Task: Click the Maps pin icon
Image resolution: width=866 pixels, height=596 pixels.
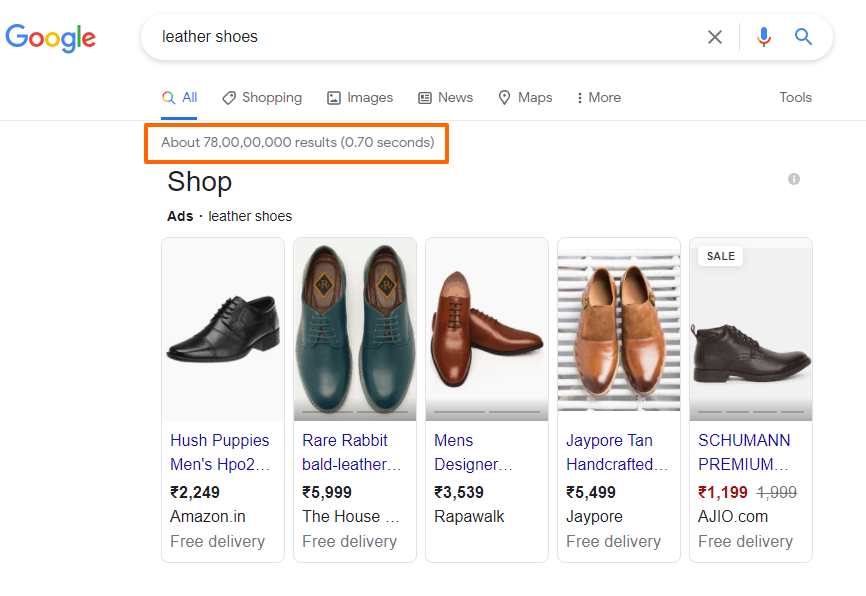Action: click(x=504, y=98)
